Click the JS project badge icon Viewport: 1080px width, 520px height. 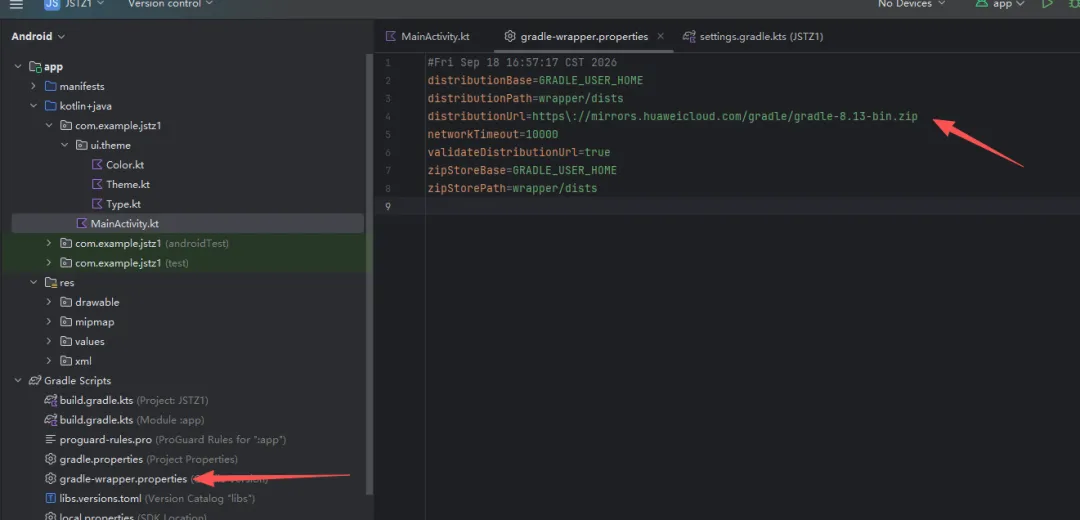pyautogui.click(x=52, y=4)
